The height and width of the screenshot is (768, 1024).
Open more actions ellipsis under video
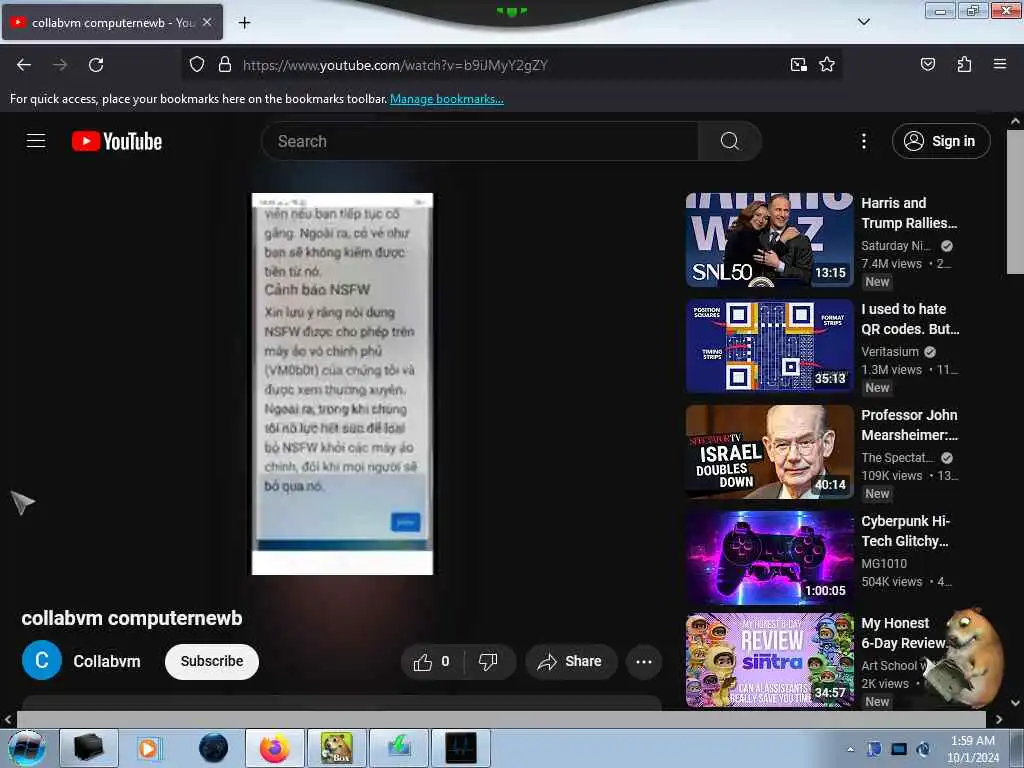coord(644,662)
